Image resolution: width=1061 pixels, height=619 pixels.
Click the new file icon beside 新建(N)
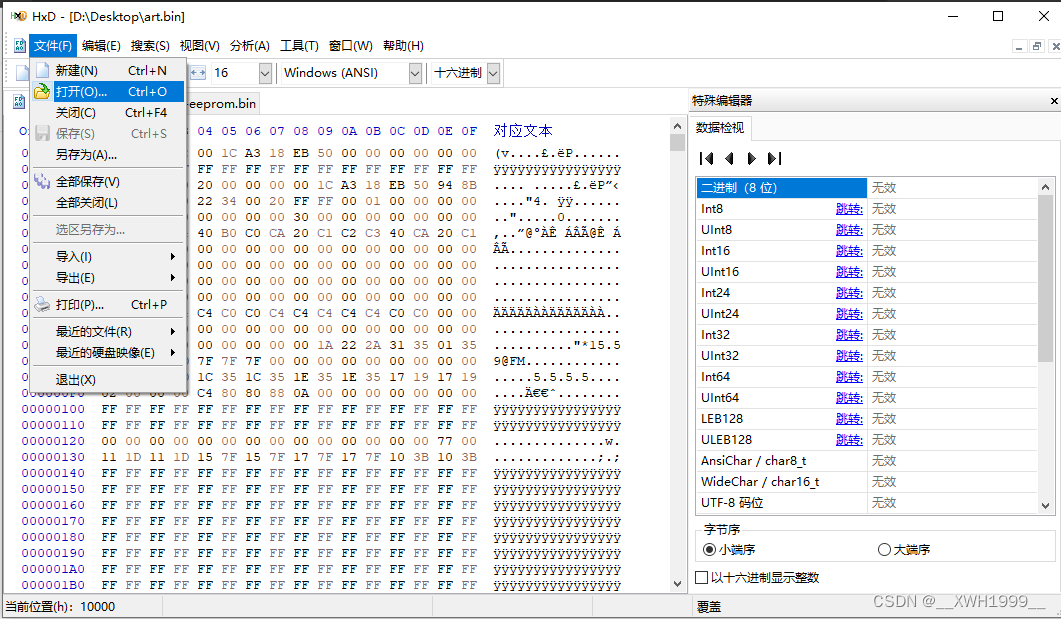(x=43, y=70)
